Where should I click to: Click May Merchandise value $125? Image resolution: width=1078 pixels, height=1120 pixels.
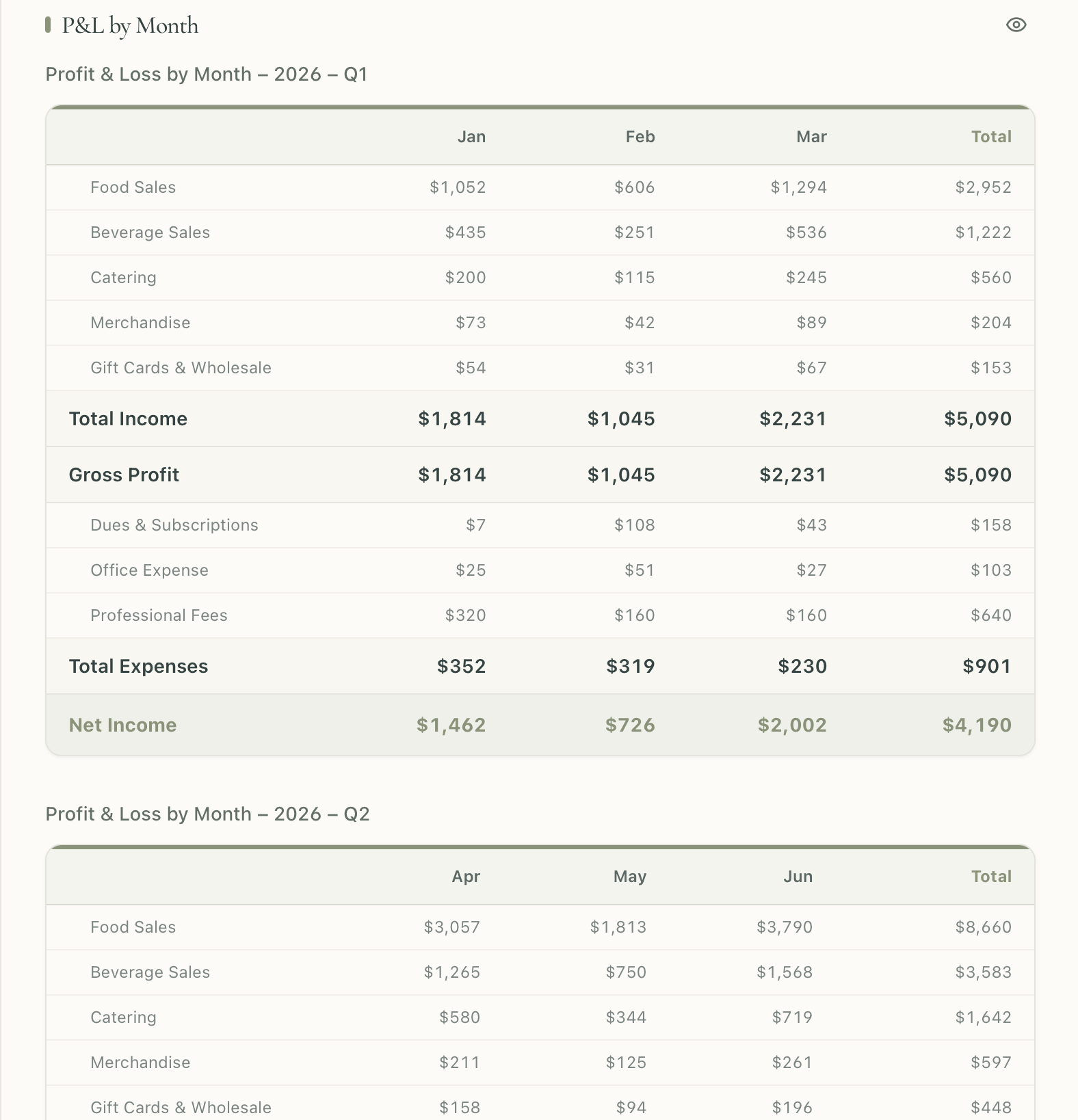click(626, 1063)
